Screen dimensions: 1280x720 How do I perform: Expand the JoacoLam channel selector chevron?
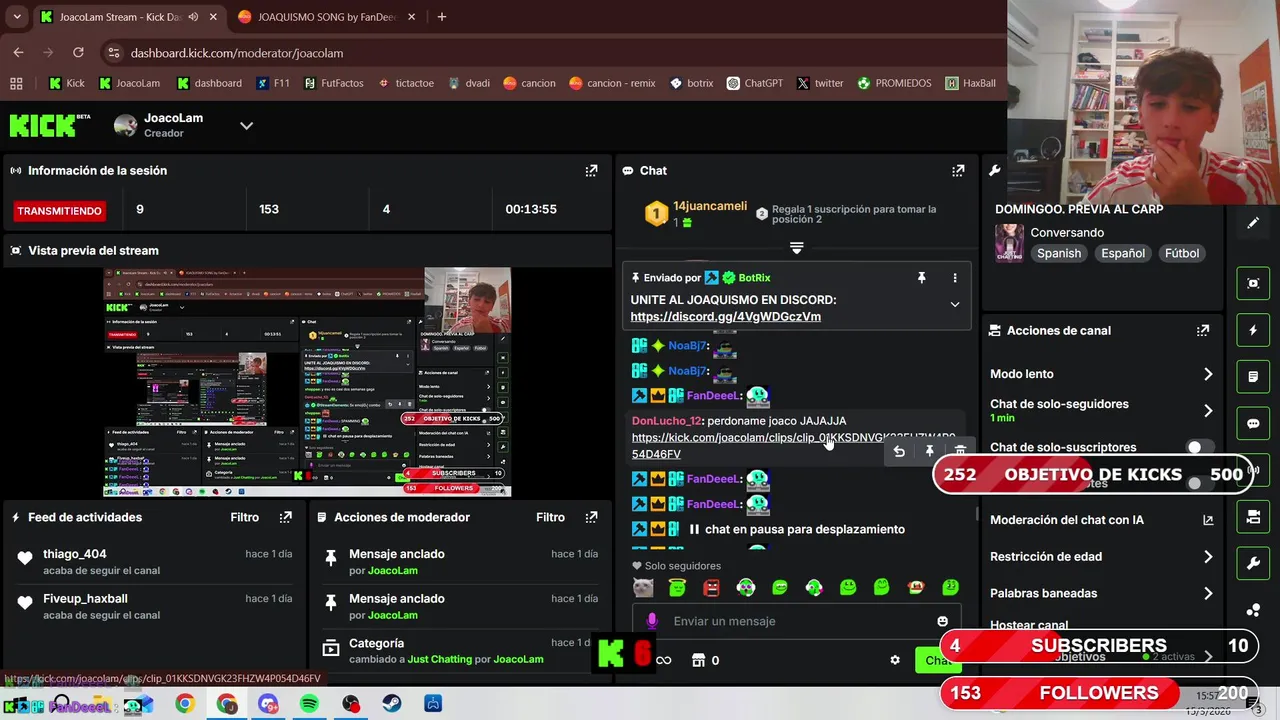tap(246, 126)
